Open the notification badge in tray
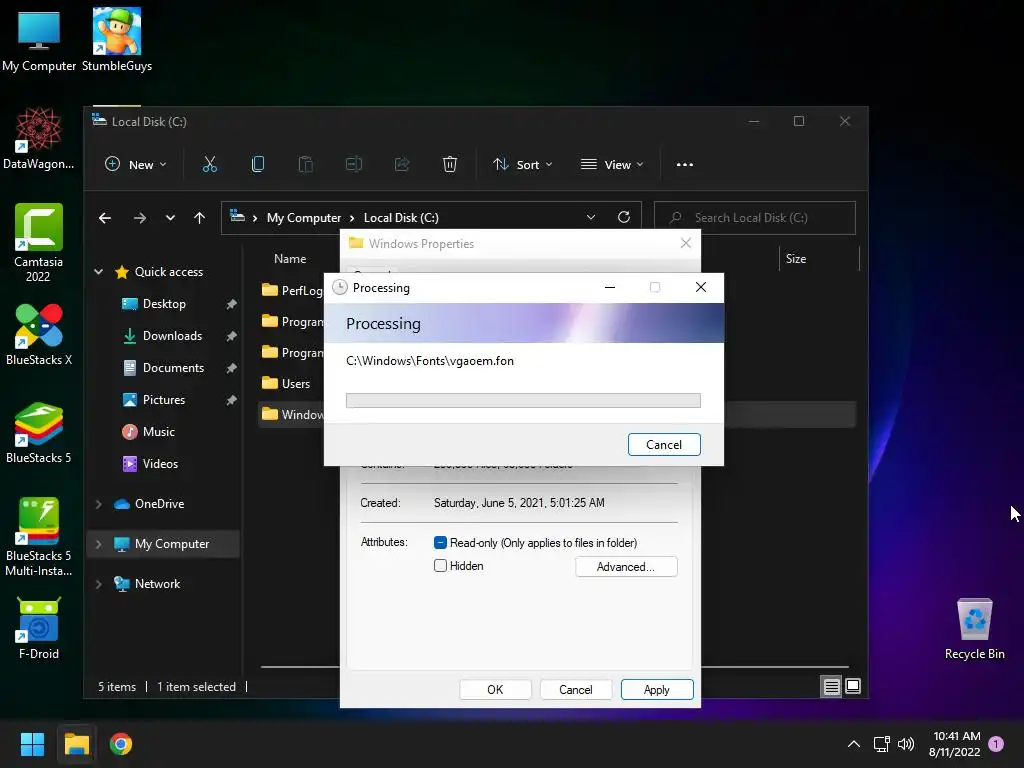The width and height of the screenshot is (1024, 768). tap(995, 744)
